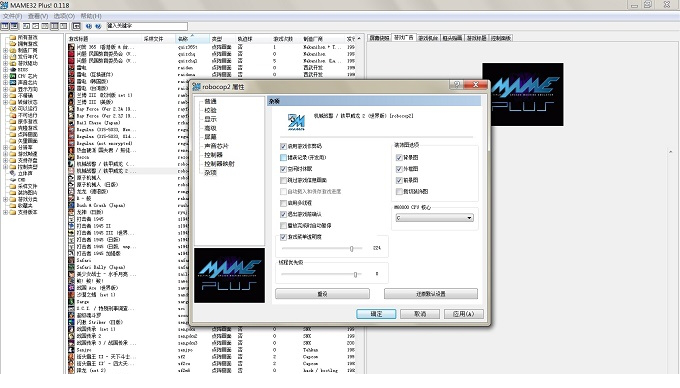Uncheck the 前景图 artwork checkbox
This screenshot has height=388, width=680.
[399, 180]
